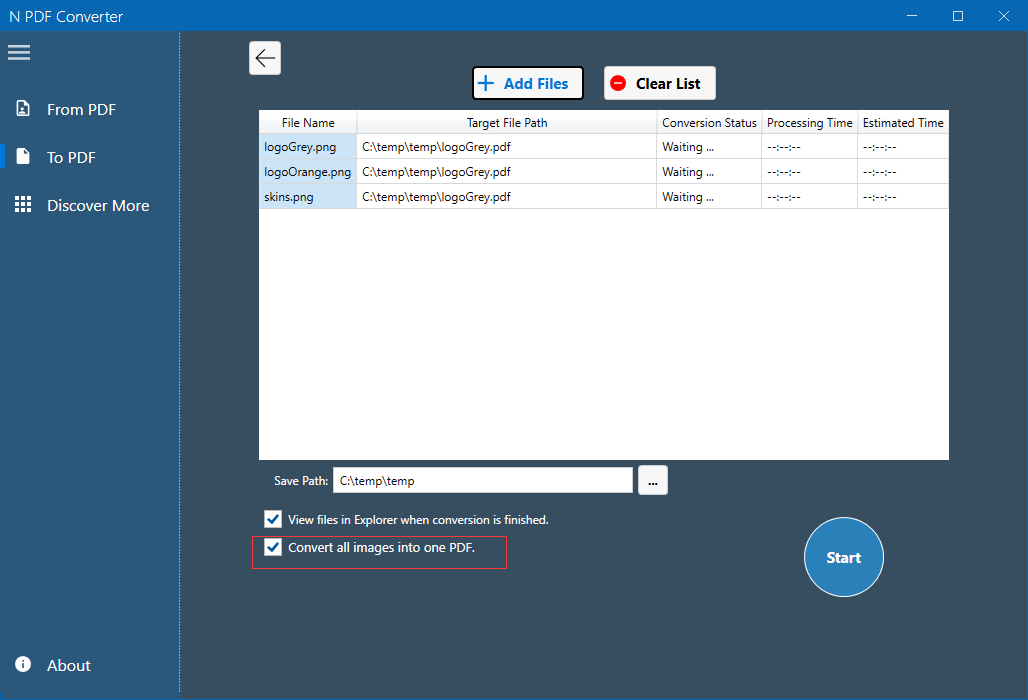Click Waiting status in logoOrange.png row
The width and height of the screenshot is (1028, 700).
[x=709, y=172]
